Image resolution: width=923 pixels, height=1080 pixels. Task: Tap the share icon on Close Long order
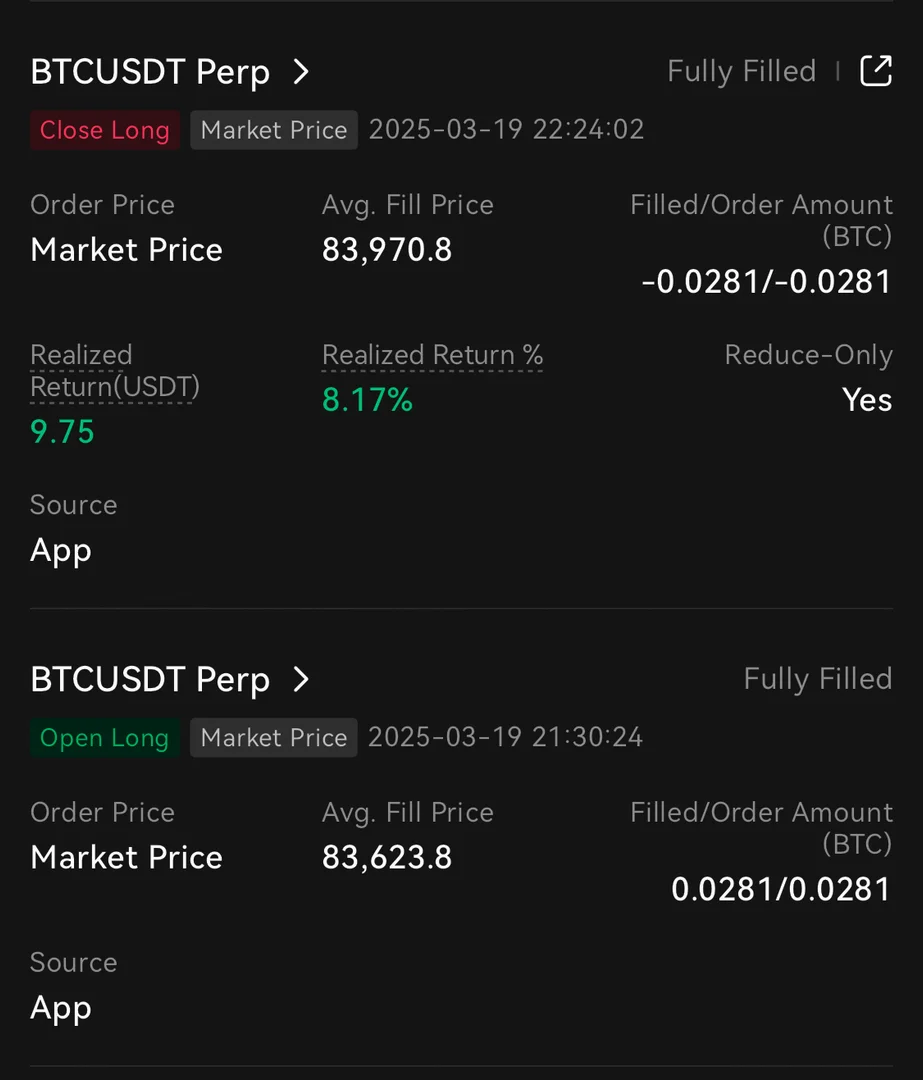pos(875,71)
